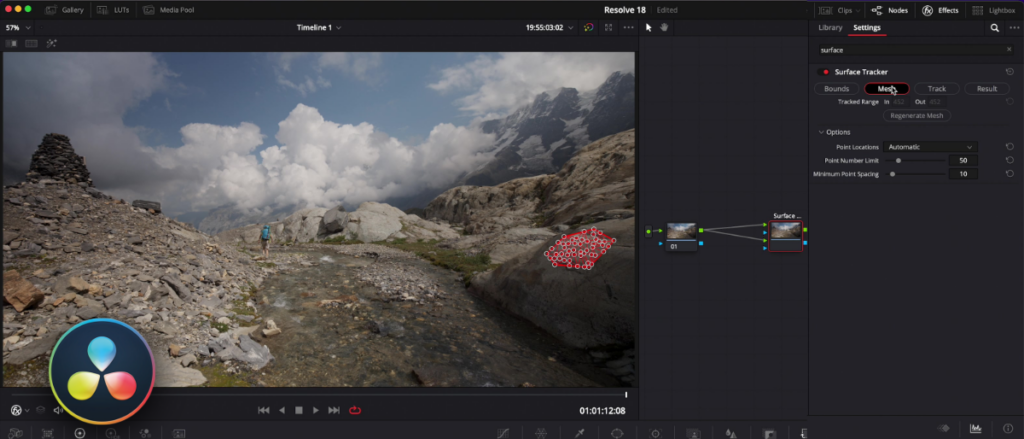Click the Point Number Limit value 50
Screen dimensions: 1024x439
pos(963,161)
